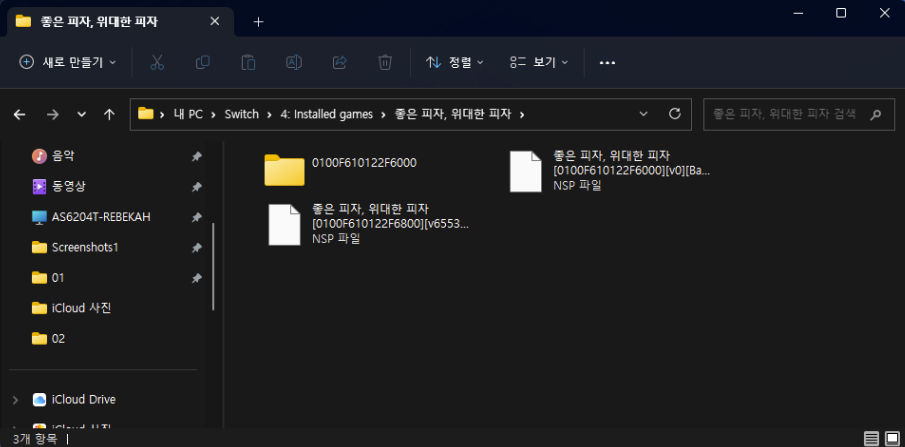Click the navigation pane scrollbar

[214, 266]
